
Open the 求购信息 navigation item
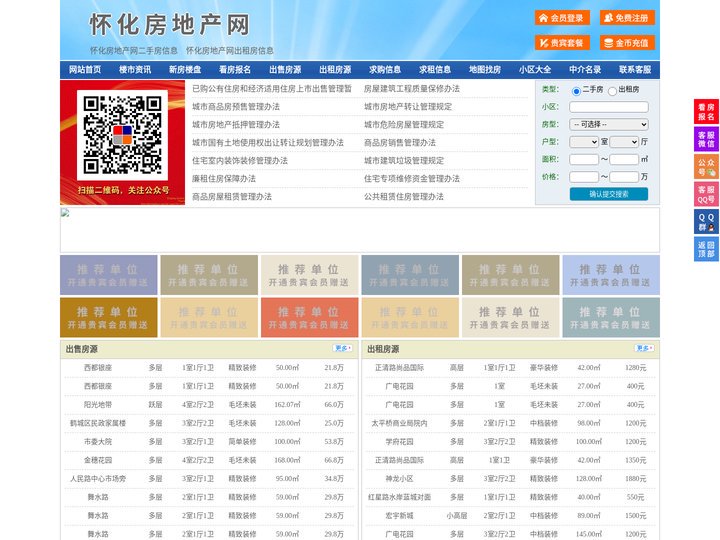[x=385, y=70]
